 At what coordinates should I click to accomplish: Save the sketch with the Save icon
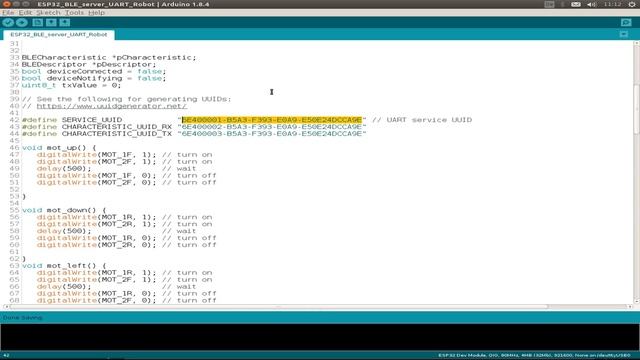(64, 23)
